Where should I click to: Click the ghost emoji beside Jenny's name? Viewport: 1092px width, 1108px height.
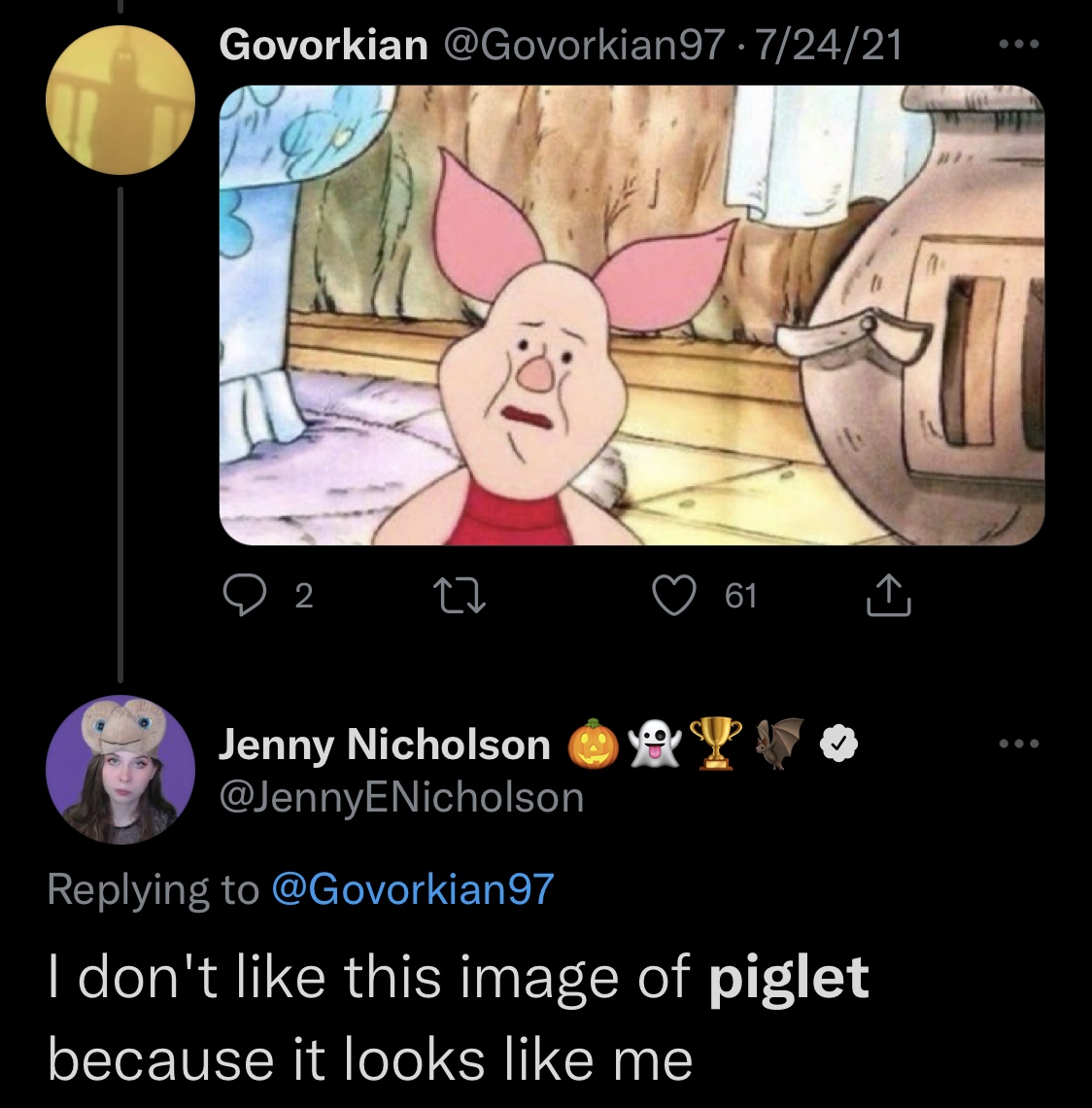coord(655,744)
